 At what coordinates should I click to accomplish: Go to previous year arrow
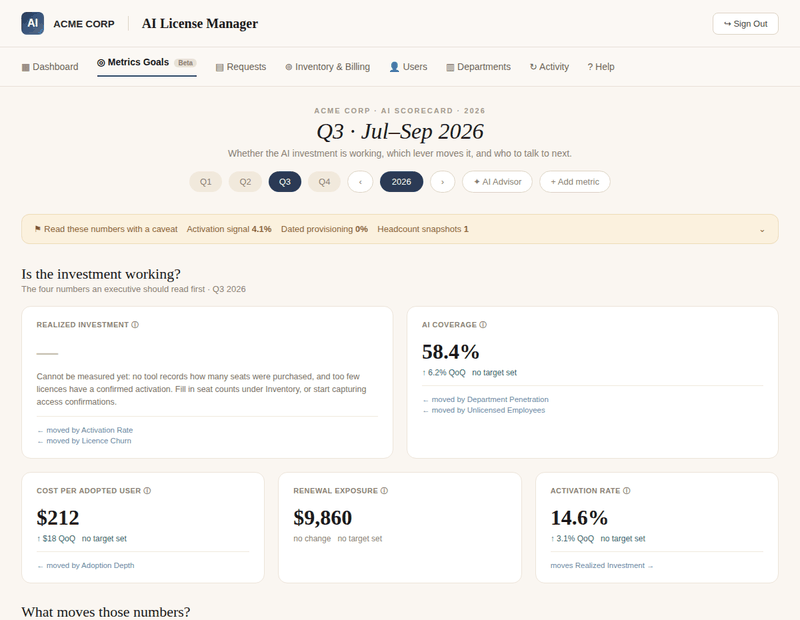360,182
